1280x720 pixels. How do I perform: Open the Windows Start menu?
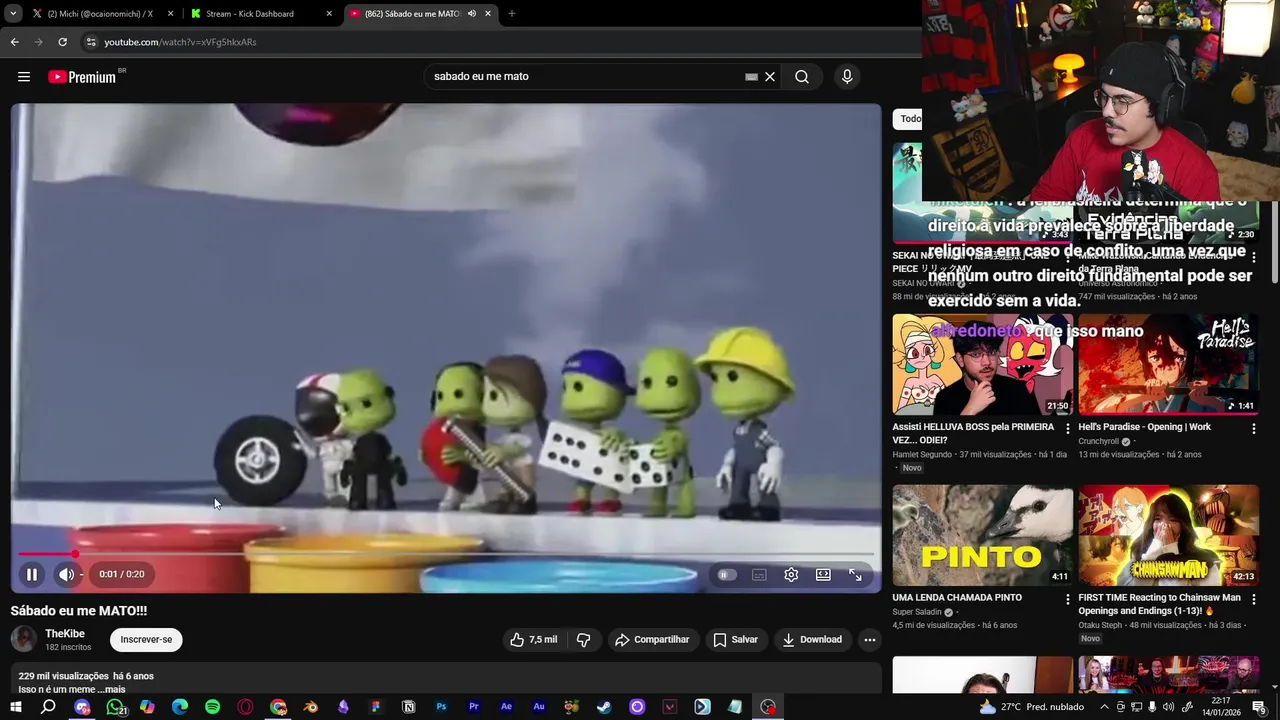coord(15,707)
